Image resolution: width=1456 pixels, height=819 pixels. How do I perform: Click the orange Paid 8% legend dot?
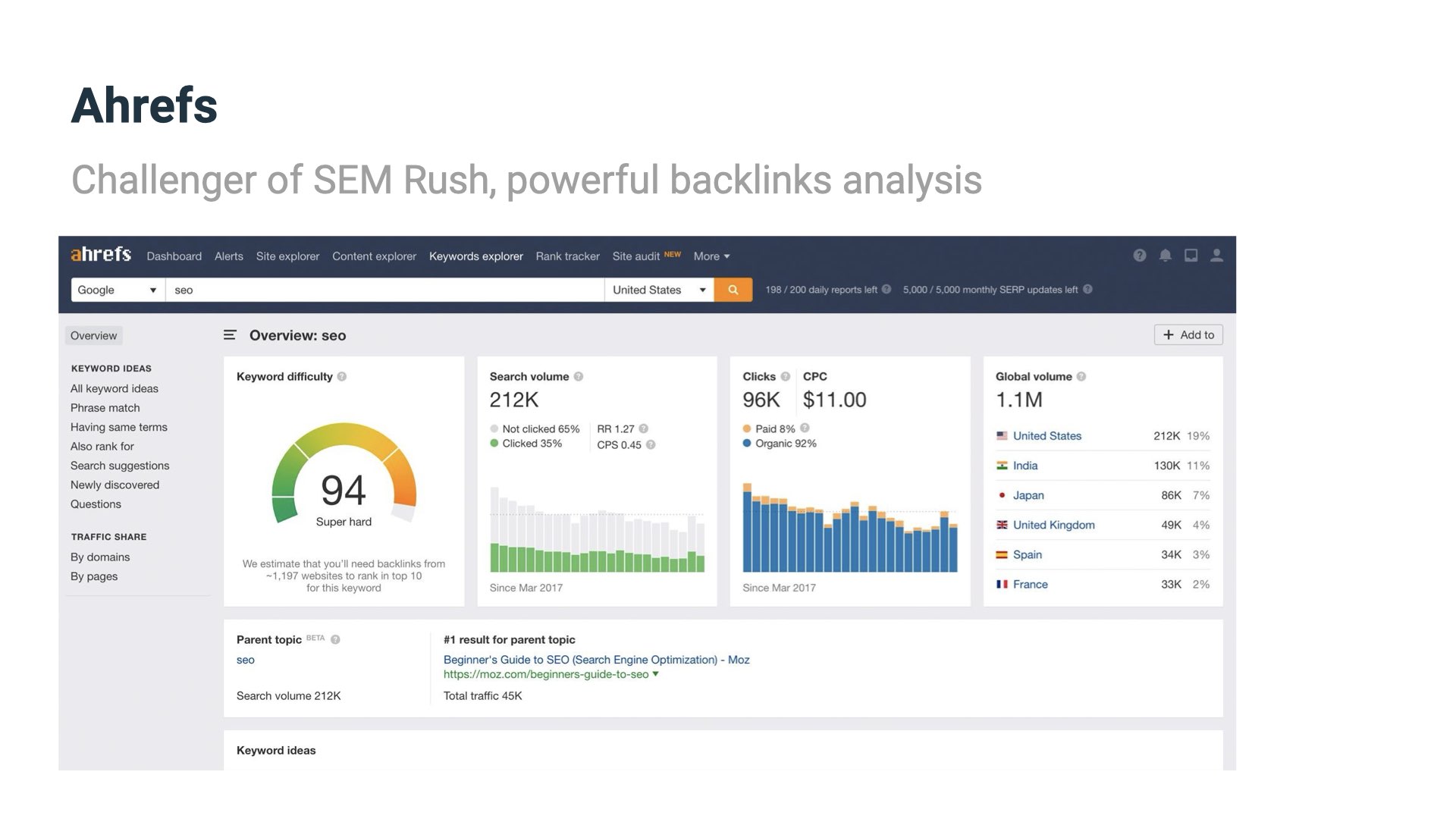tap(747, 428)
